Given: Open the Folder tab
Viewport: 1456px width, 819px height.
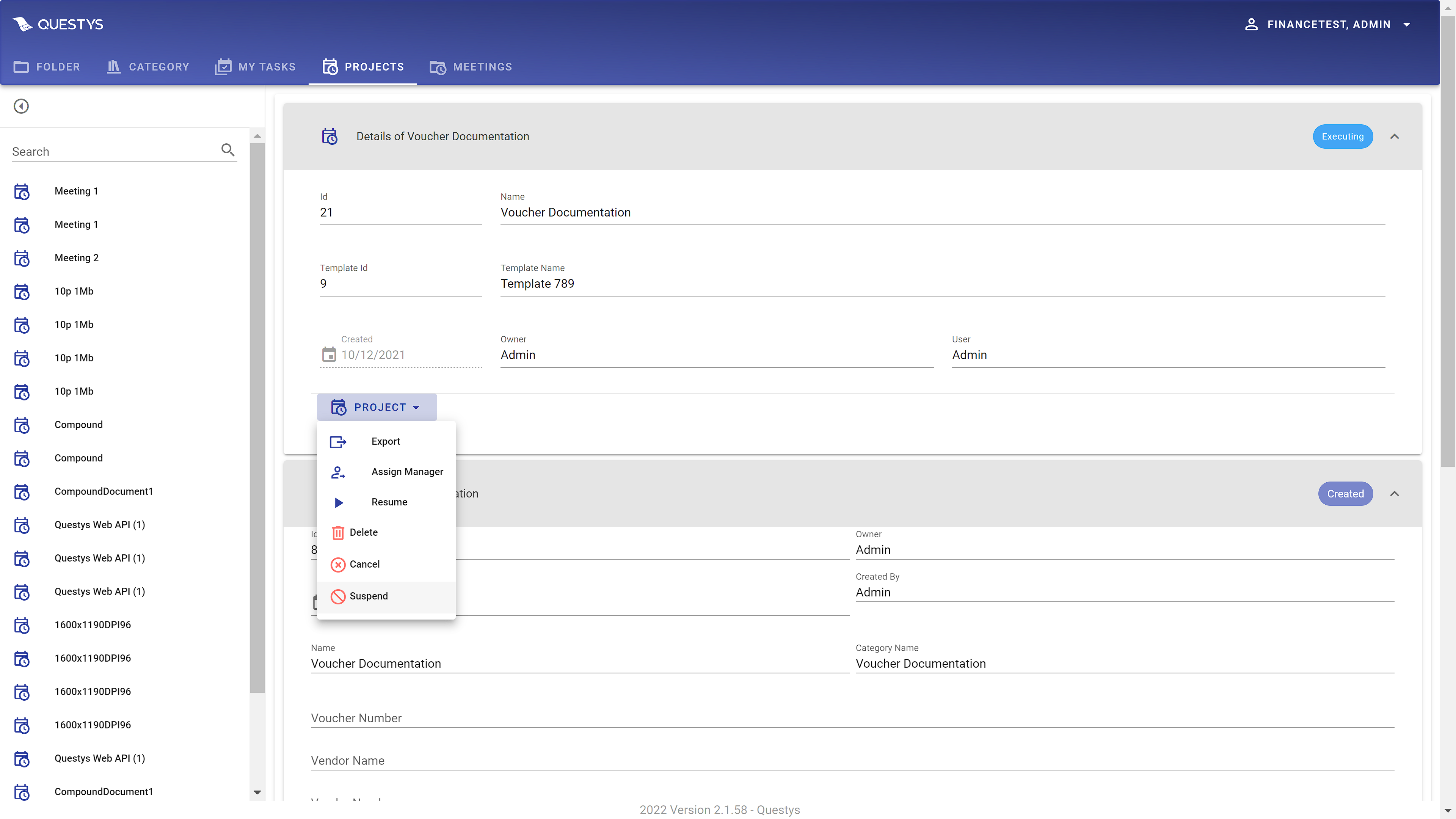Looking at the screenshot, I should click(x=47, y=67).
